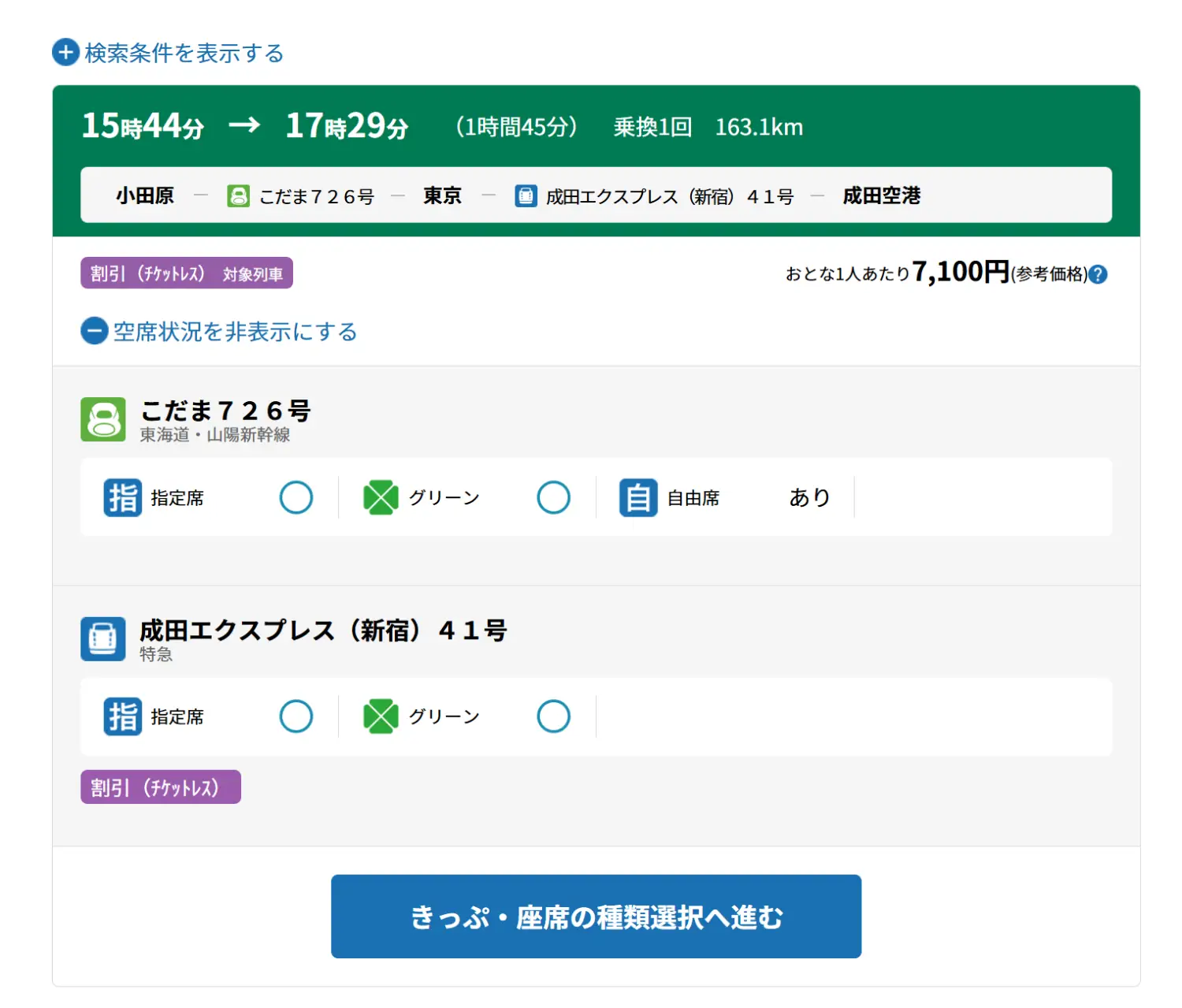The width and height of the screenshot is (1182, 1008).
Task: Select Green car availability circle for Narita Express
Action: click(x=553, y=716)
